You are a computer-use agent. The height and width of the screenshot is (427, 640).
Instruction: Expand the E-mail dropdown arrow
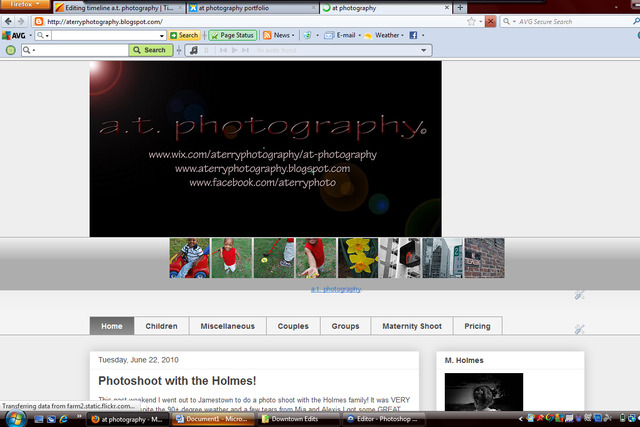tap(360, 36)
